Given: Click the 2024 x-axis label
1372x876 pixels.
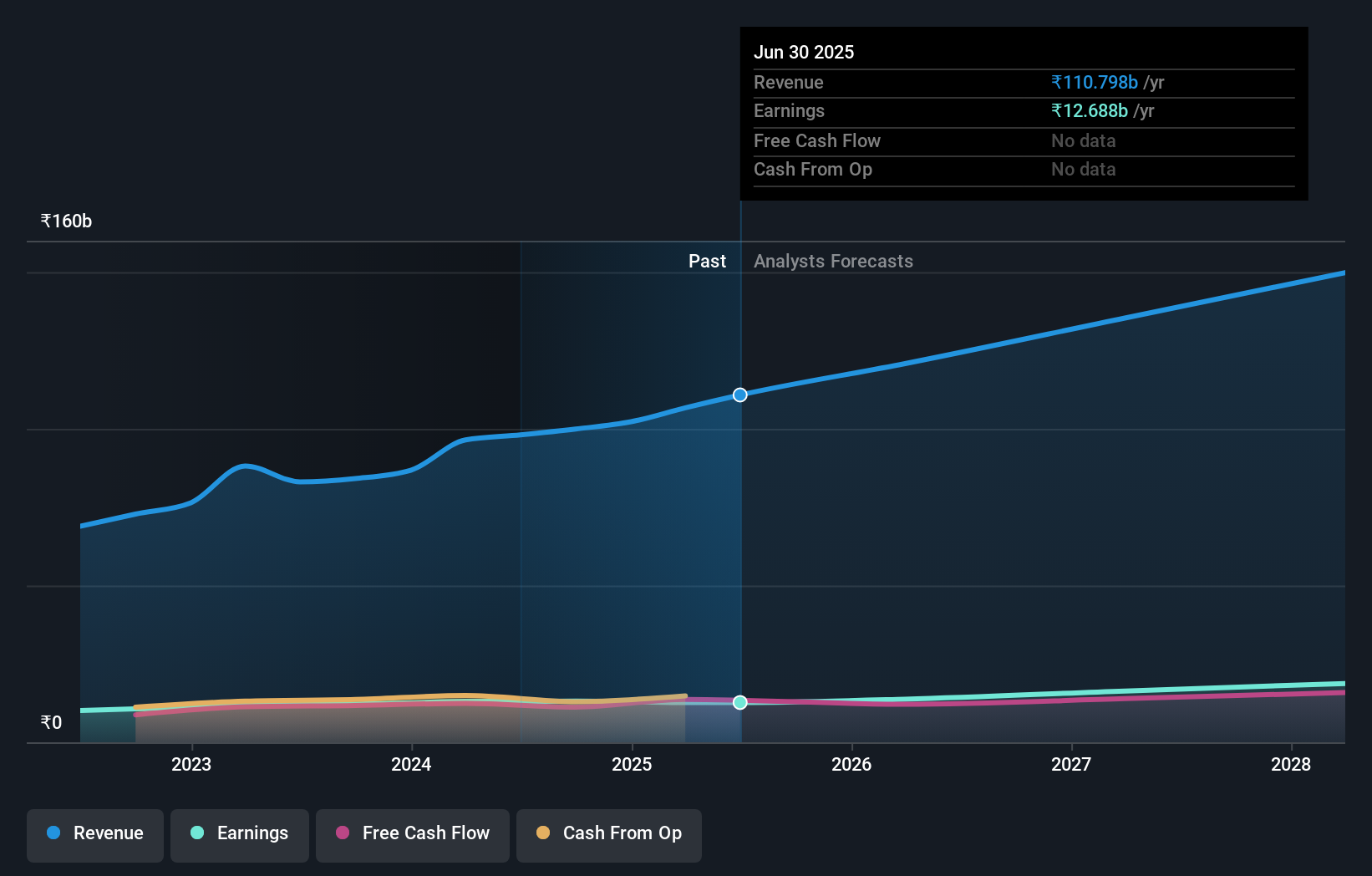Looking at the screenshot, I should click(x=411, y=764).
